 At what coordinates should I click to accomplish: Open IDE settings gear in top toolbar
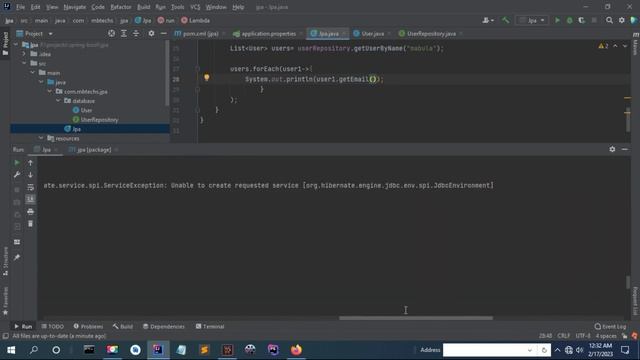coord(622,20)
